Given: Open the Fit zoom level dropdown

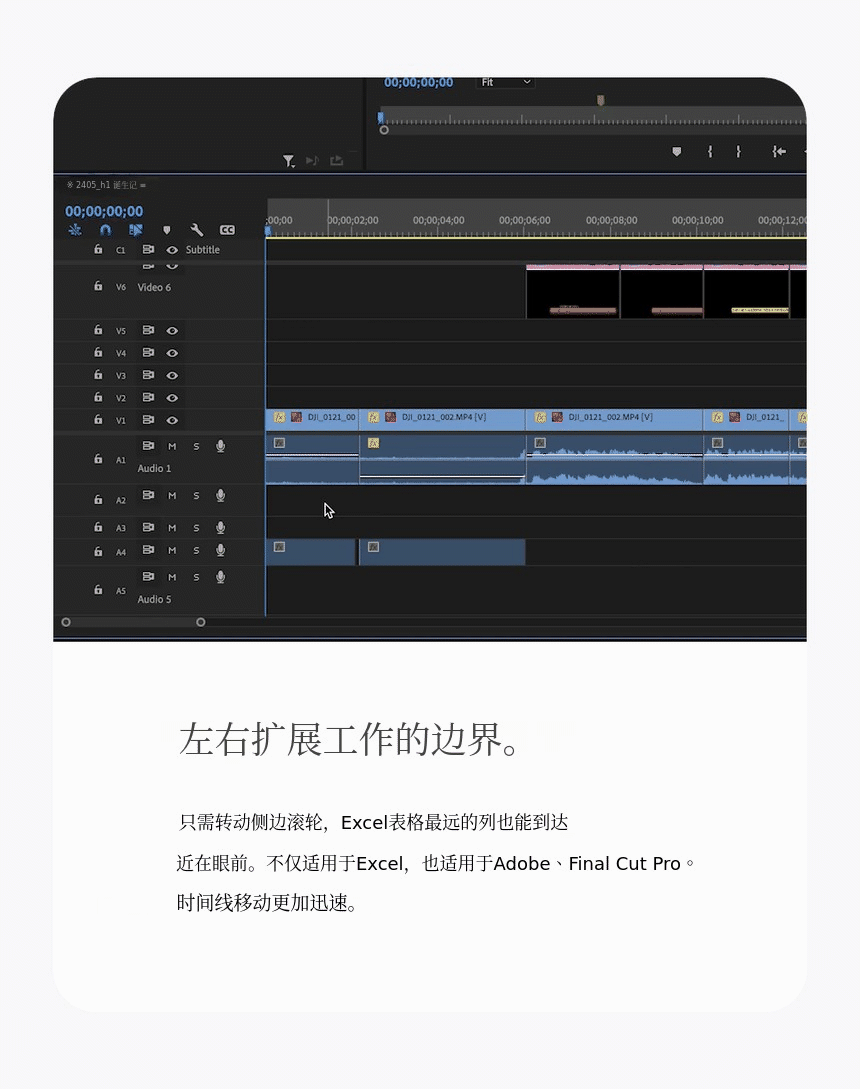Looking at the screenshot, I should tap(505, 82).
